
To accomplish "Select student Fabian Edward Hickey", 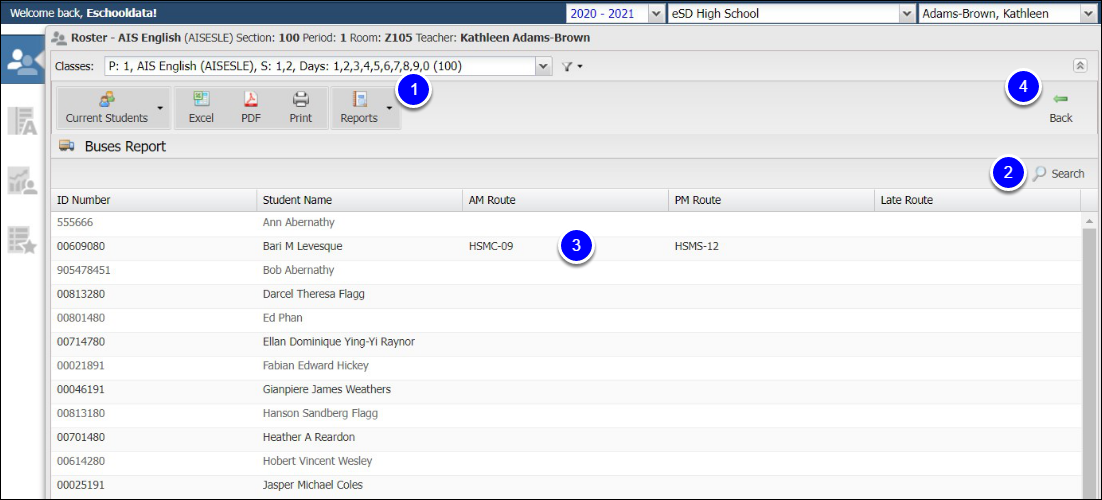I will pos(316,366).
